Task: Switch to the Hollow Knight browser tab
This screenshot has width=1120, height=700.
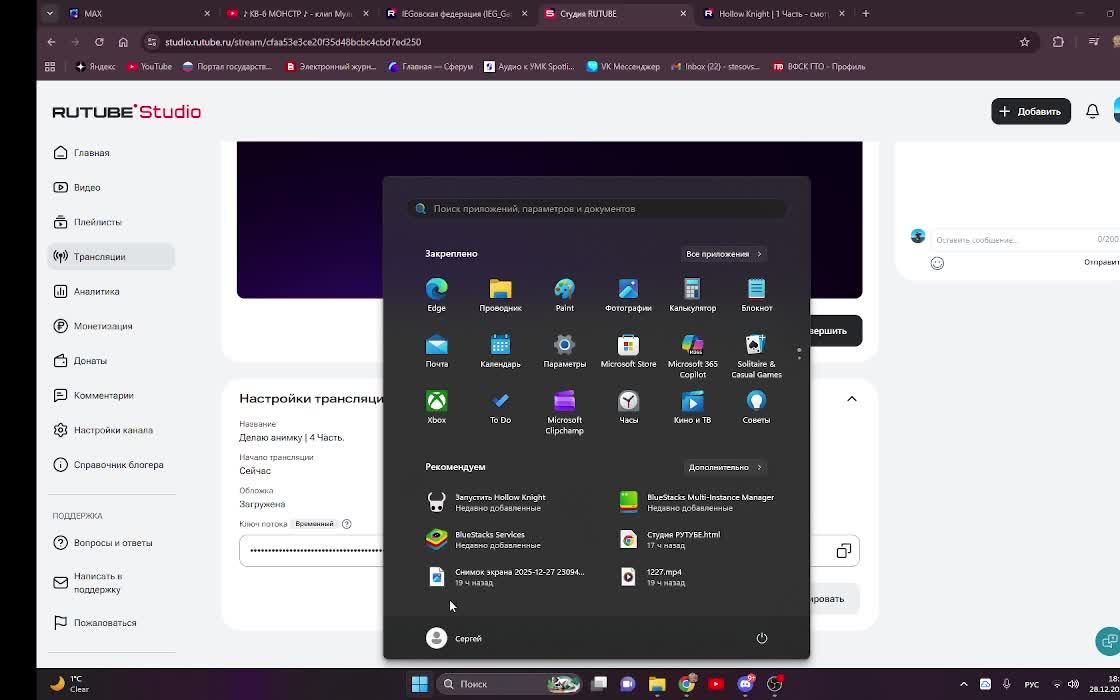Action: (x=774, y=14)
